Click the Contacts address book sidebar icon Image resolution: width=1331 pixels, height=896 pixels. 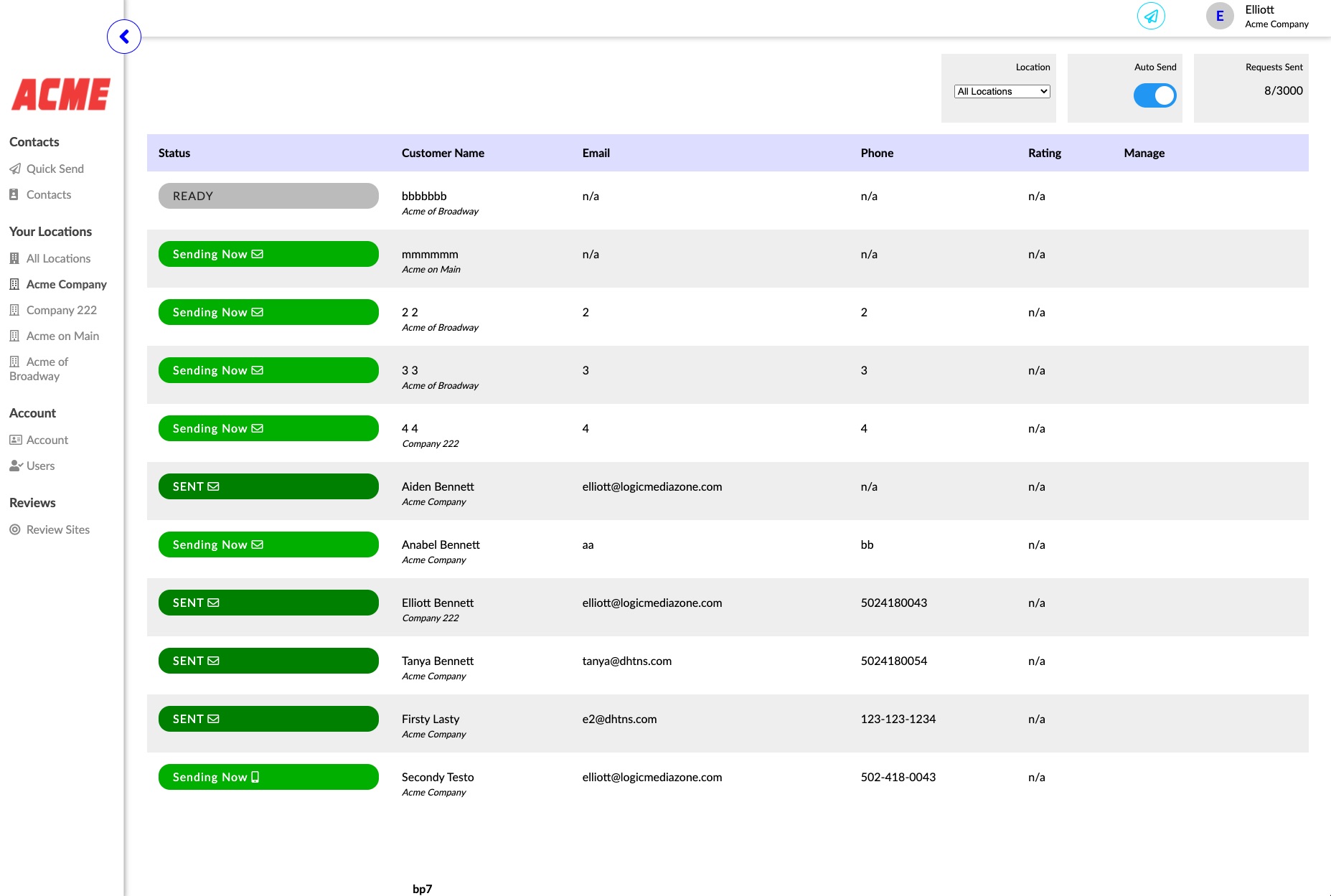14,194
